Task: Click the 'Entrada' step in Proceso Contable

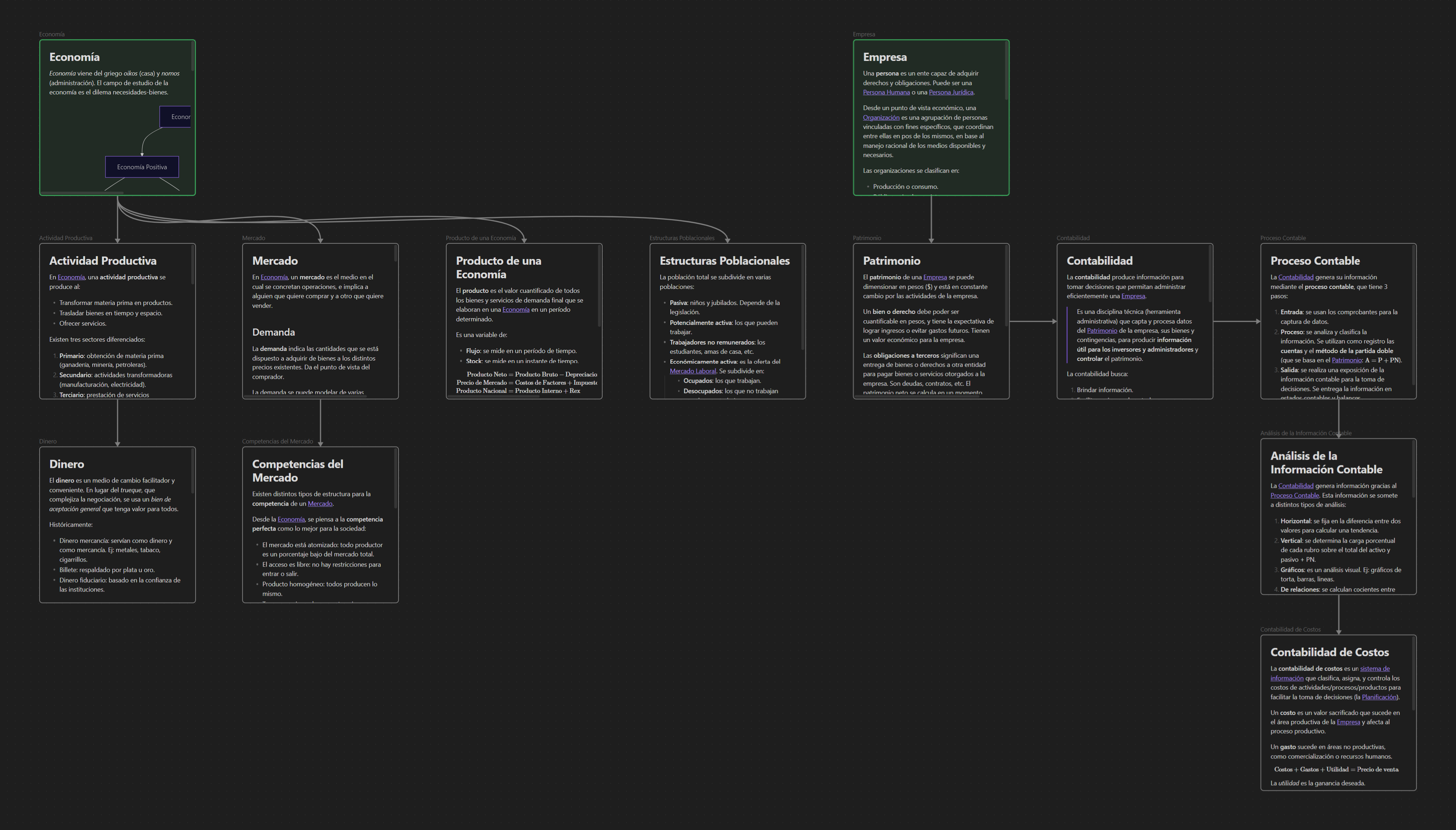Action: click(1339, 317)
